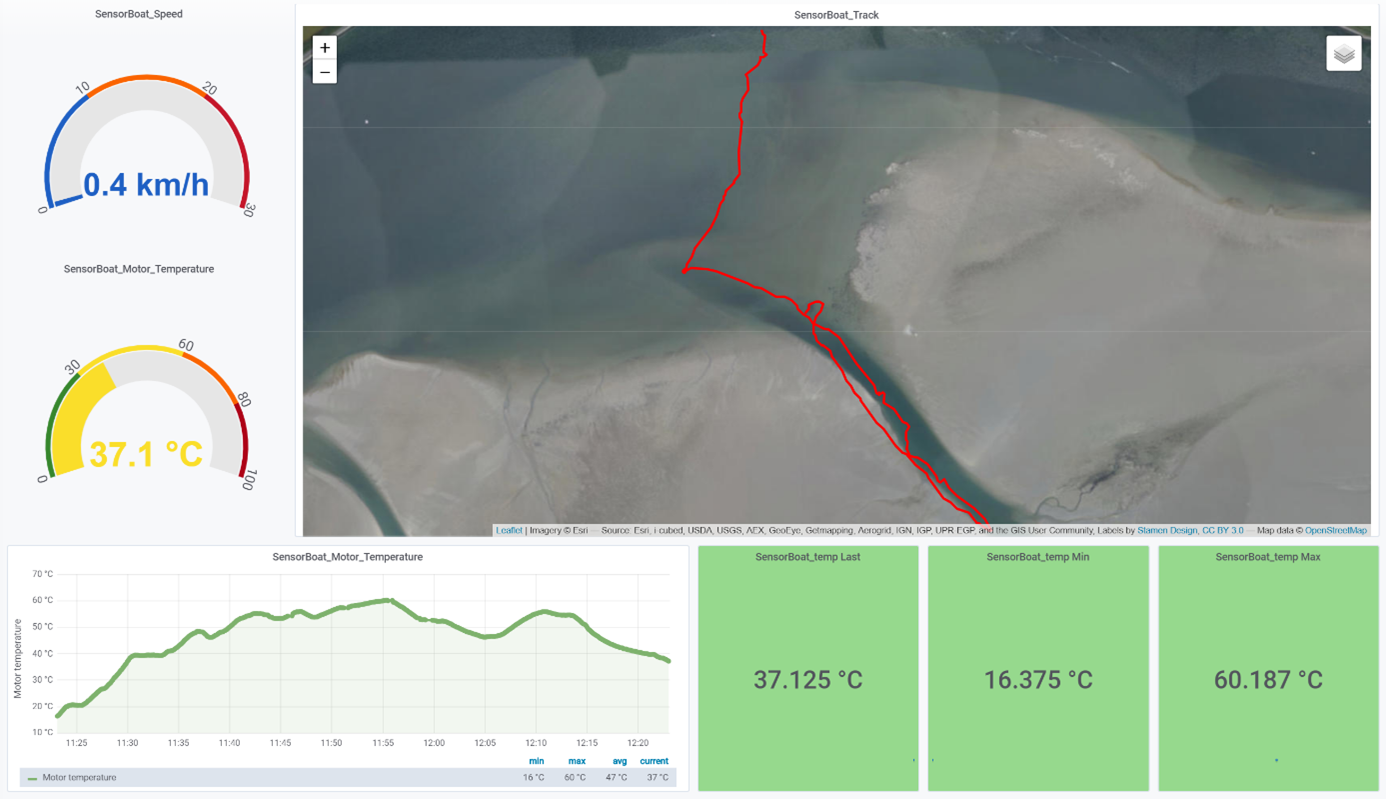Expand the SensorBoat_Track panel title menu
Screen dimensions: 1386x799
click(836, 15)
